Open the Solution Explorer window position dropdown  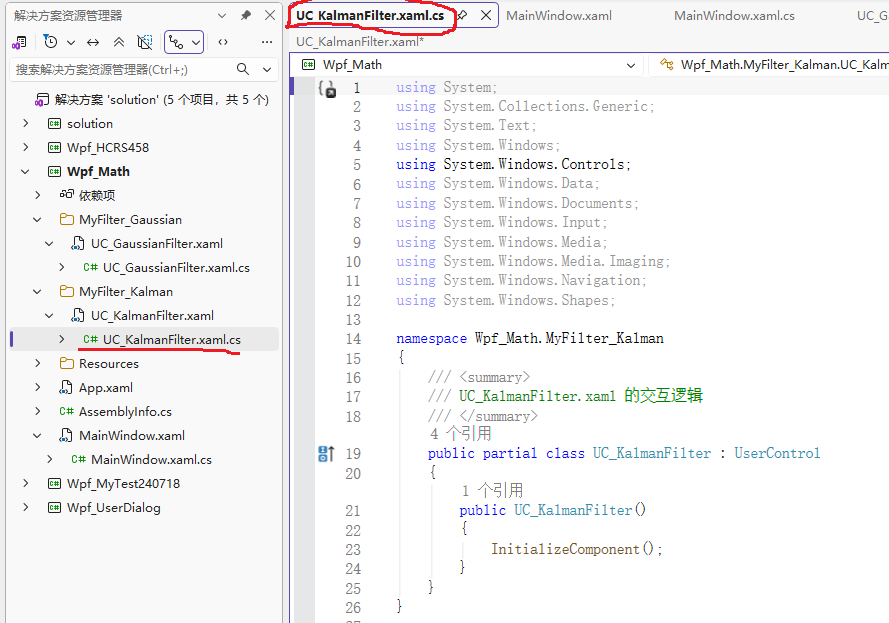tap(222, 15)
